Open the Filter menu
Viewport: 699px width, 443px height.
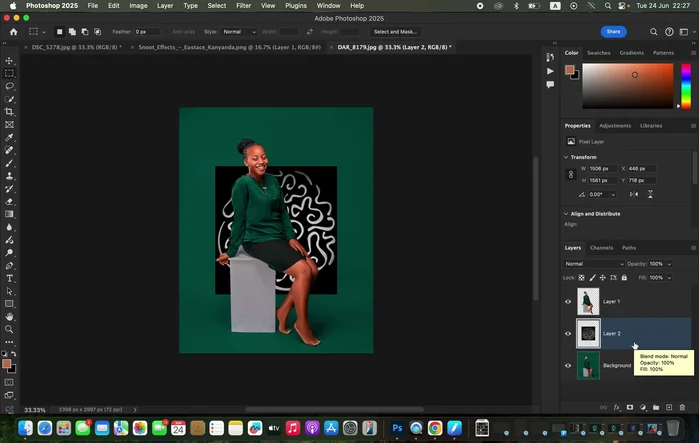pyautogui.click(x=243, y=5)
